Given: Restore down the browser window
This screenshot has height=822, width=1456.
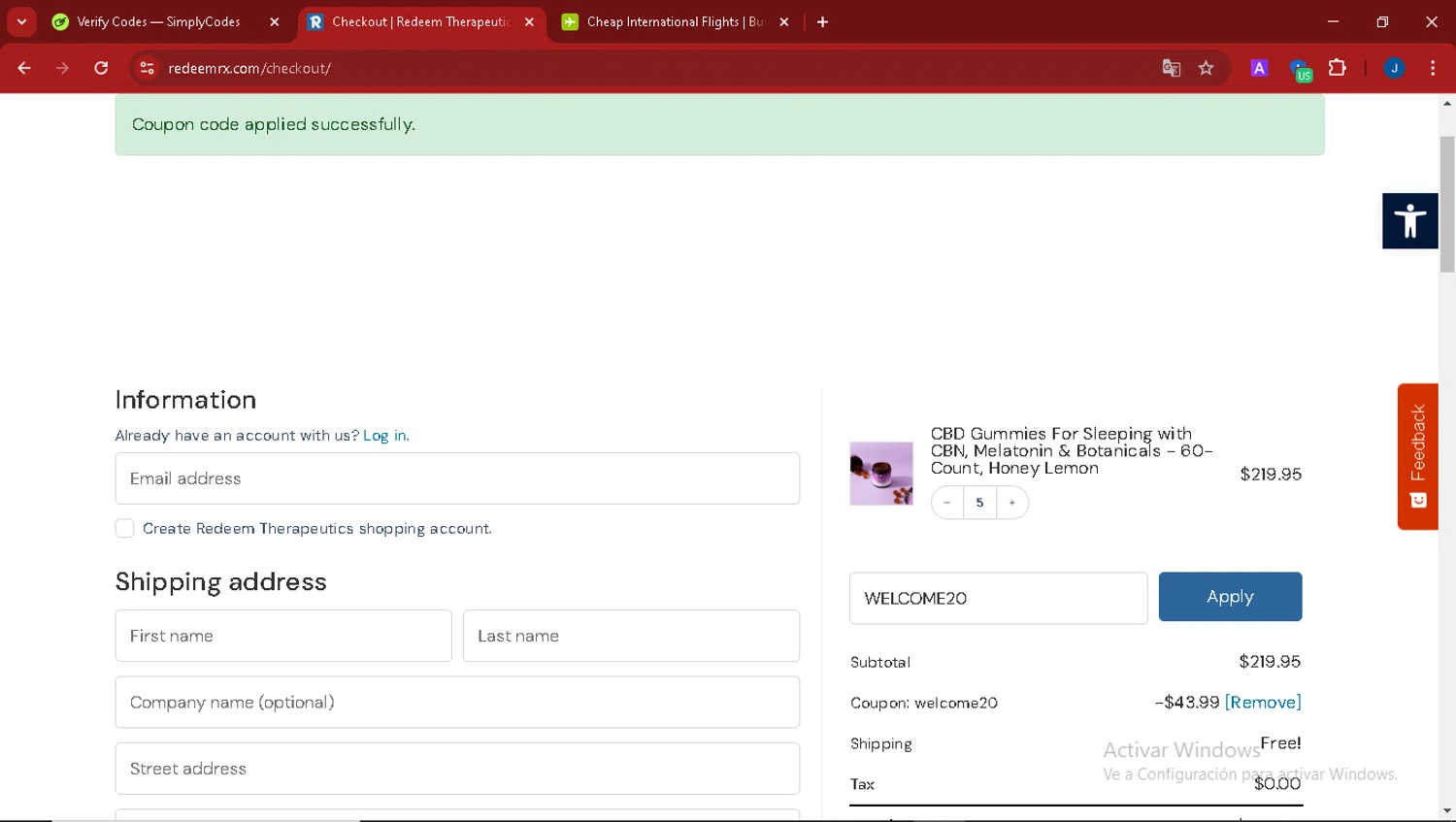Looking at the screenshot, I should (x=1382, y=21).
